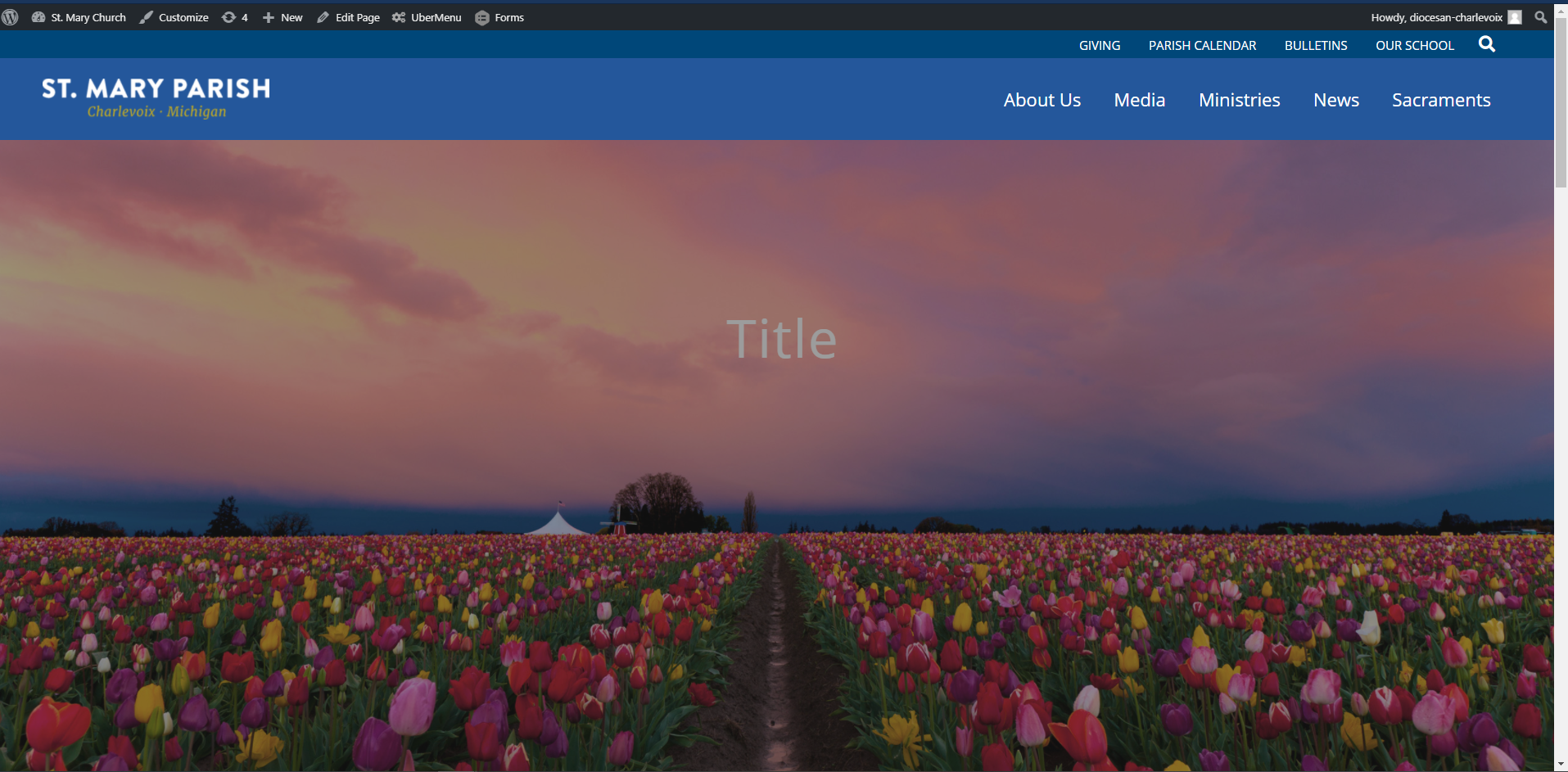This screenshot has width=1568, height=772.
Task: Expand the Sacraments navigation menu
Action: [x=1441, y=100]
